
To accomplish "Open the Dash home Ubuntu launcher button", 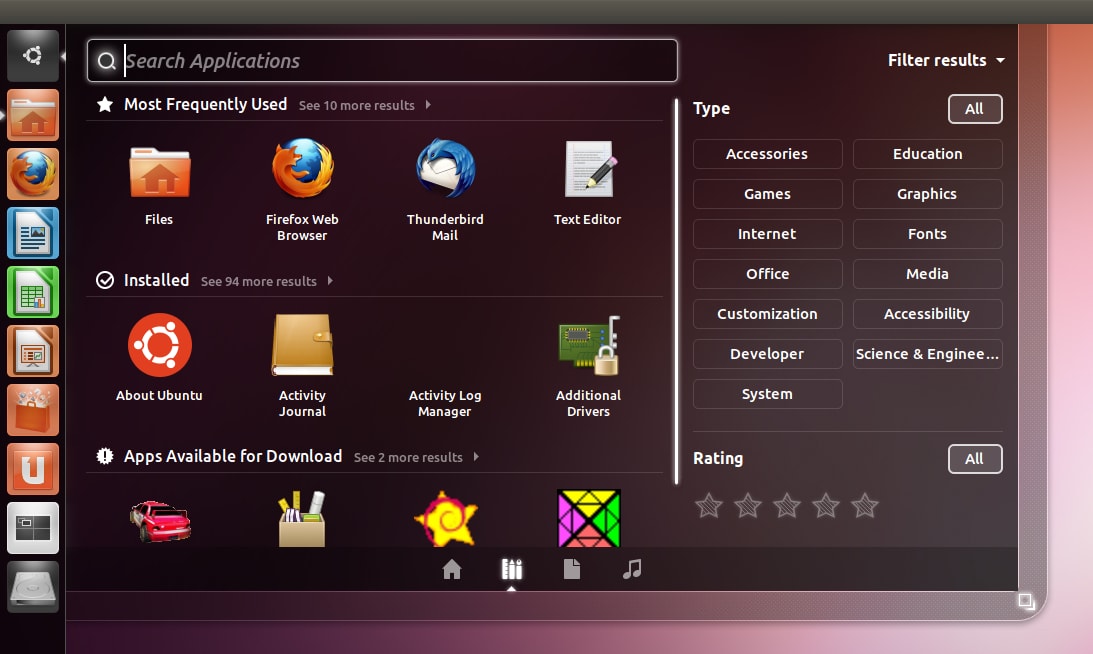I will [x=33, y=56].
